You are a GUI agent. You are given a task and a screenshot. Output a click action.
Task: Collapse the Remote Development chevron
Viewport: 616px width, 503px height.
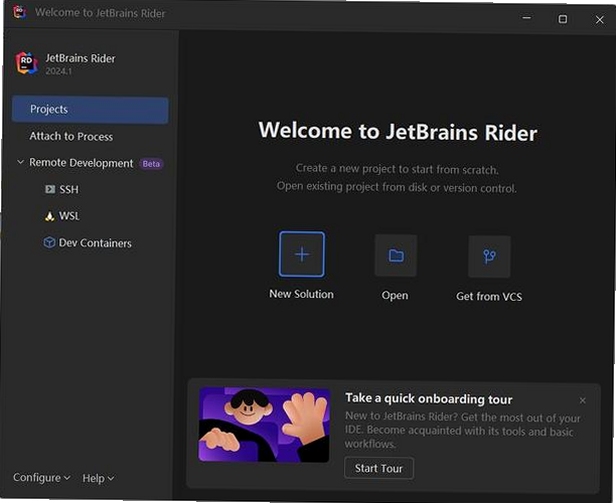pyautogui.click(x=20, y=162)
